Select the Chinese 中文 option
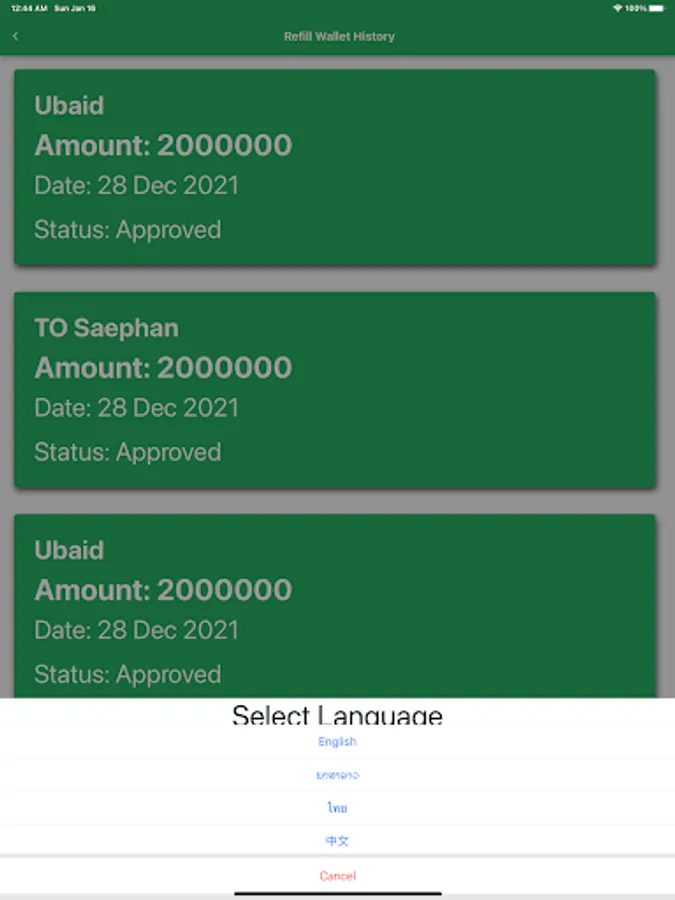The width and height of the screenshot is (675, 900). (x=338, y=841)
